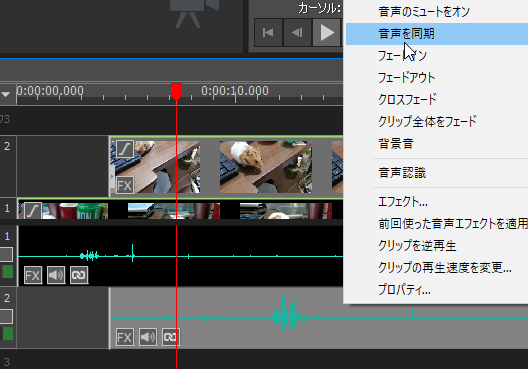Click hamster thumbnail on video track 2
The width and height of the screenshot is (528, 369).
[x=266, y=167]
